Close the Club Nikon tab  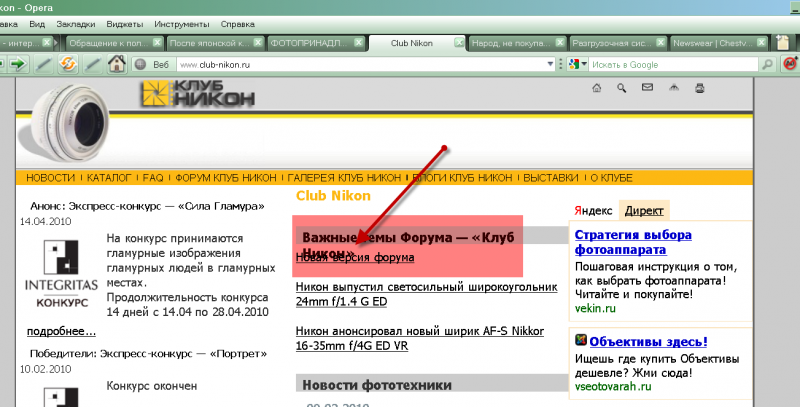click(459, 43)
